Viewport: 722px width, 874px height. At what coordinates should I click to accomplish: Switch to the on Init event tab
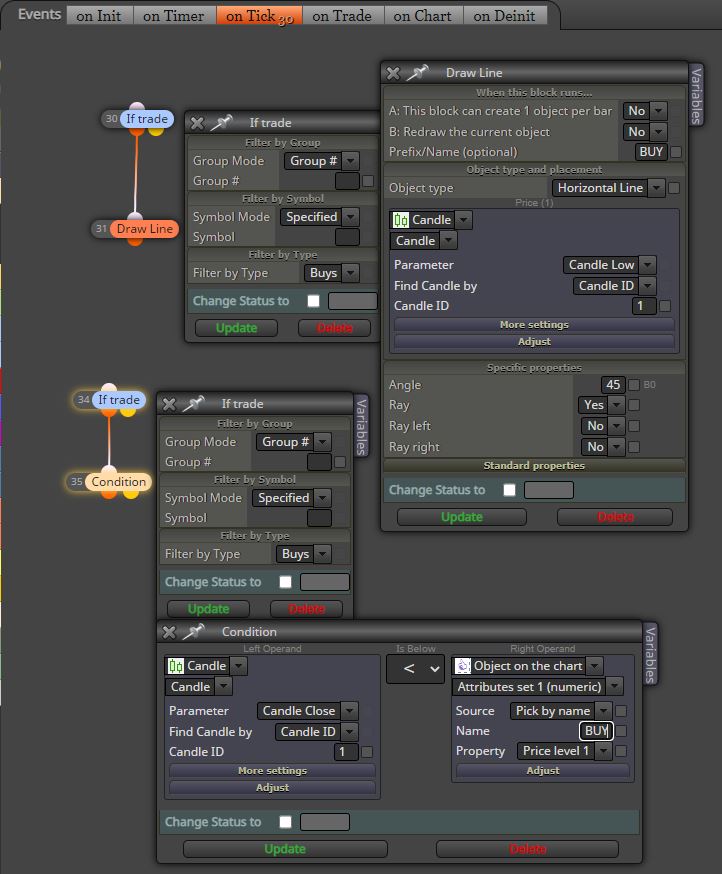(99, 16)
